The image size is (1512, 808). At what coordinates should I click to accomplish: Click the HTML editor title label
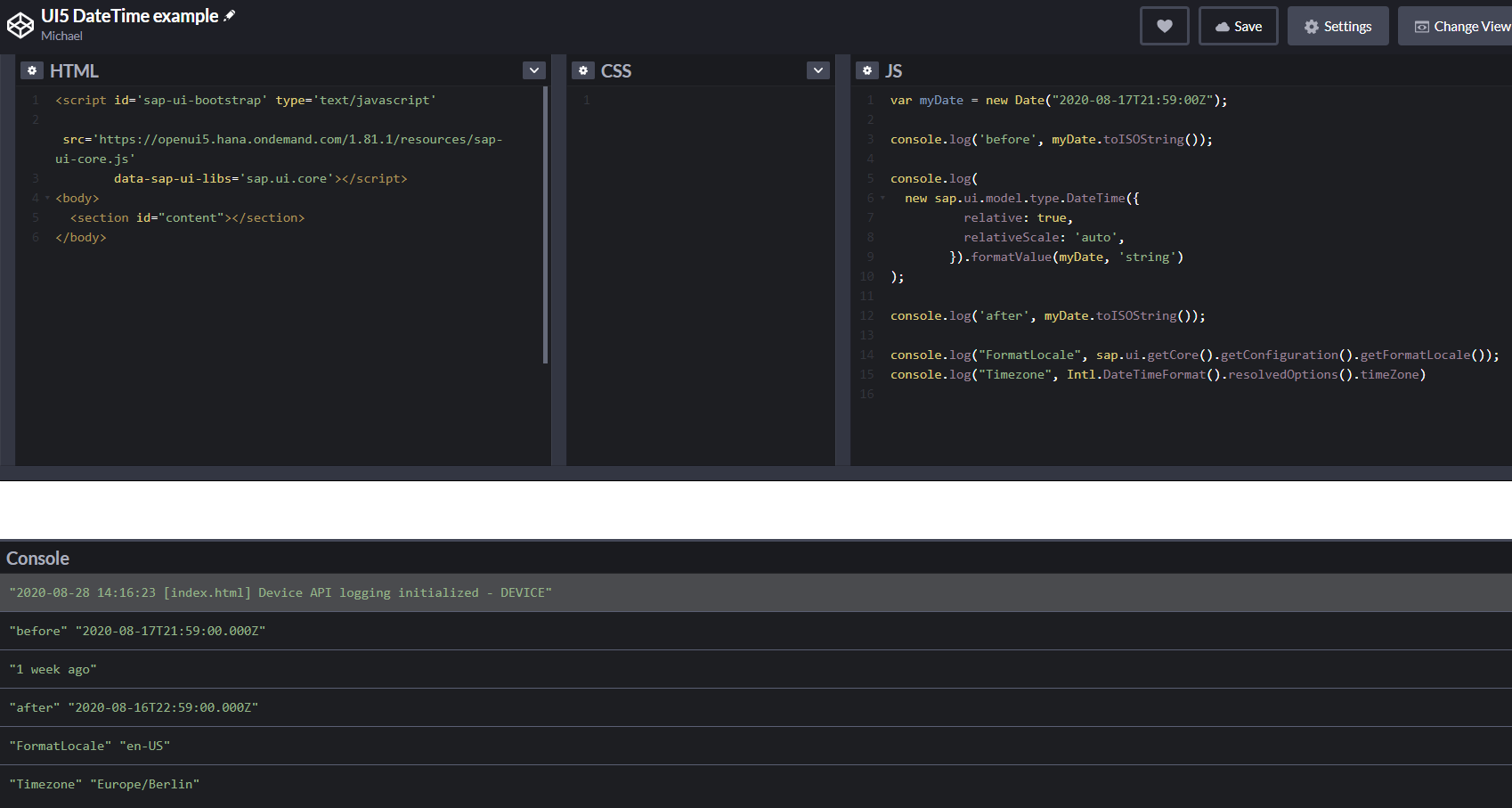[74, 70]
